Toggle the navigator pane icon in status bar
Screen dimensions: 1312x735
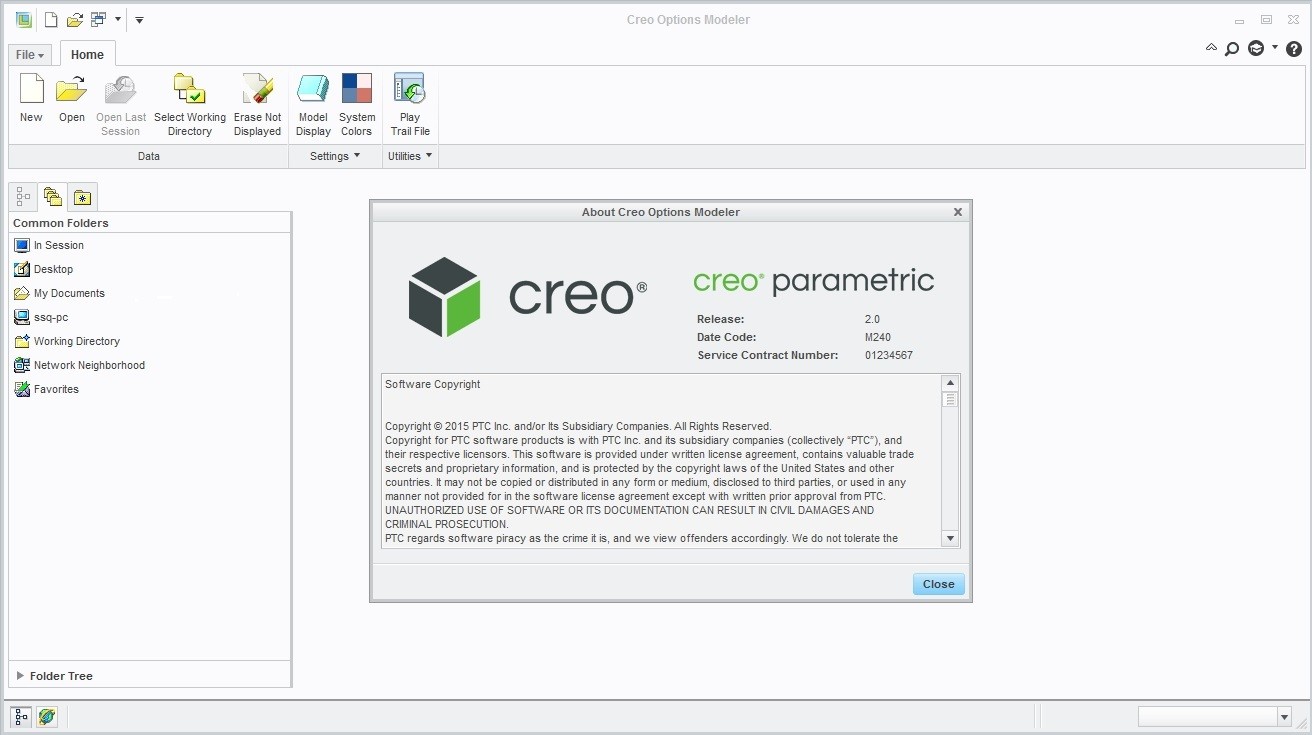pos(21,716)
